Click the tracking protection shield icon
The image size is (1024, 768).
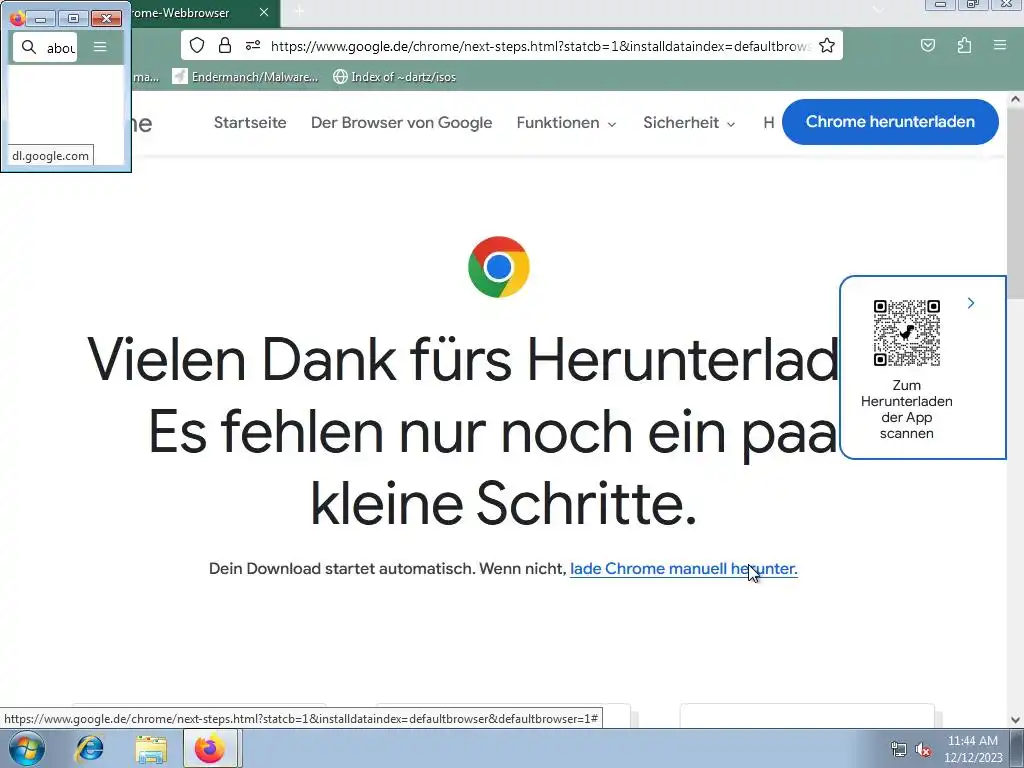click(x=197, y=45)
